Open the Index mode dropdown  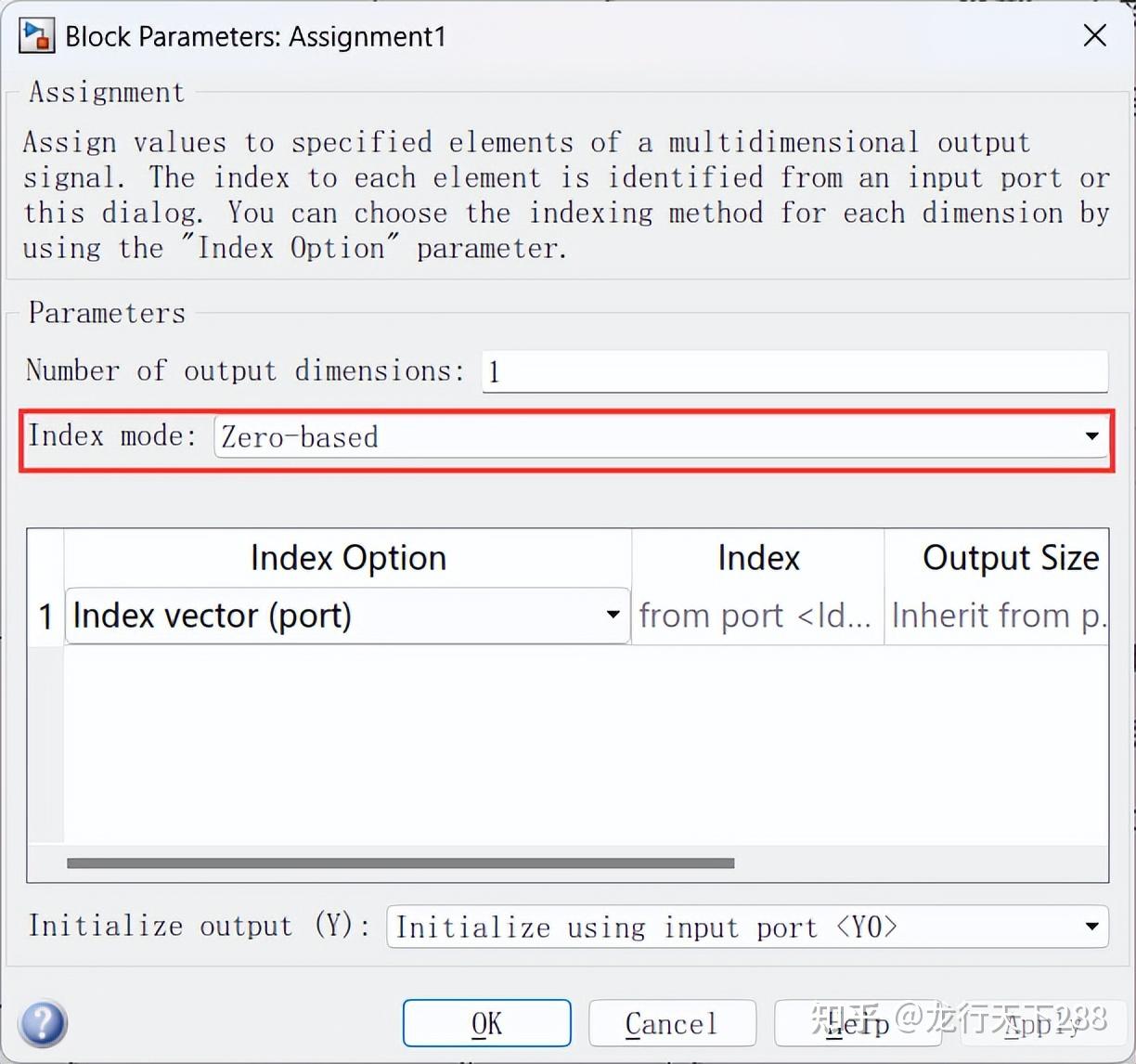point(661,436)
